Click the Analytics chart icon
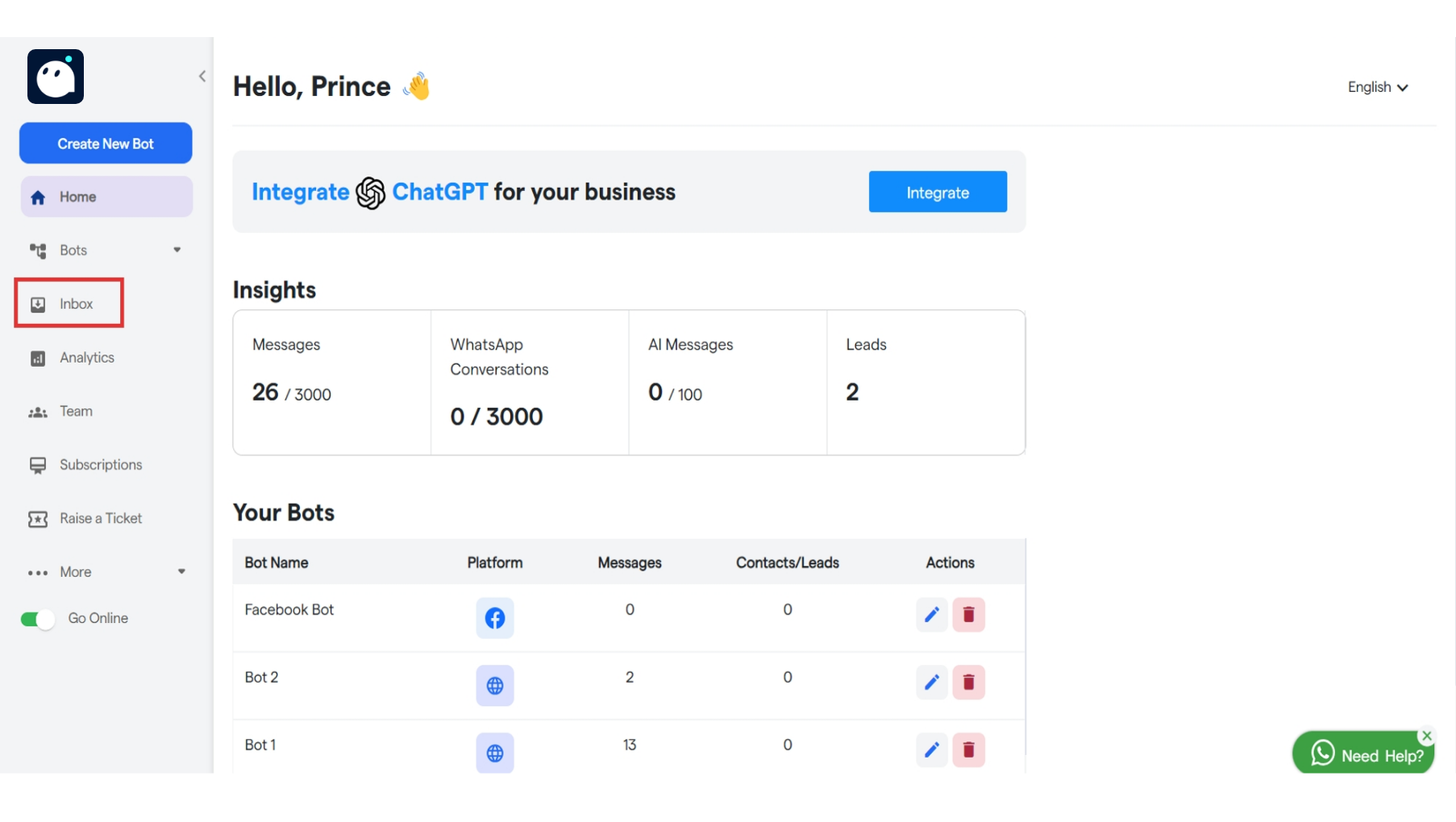This screenshot has width=1456, height=822. click(x=38, y=359)
